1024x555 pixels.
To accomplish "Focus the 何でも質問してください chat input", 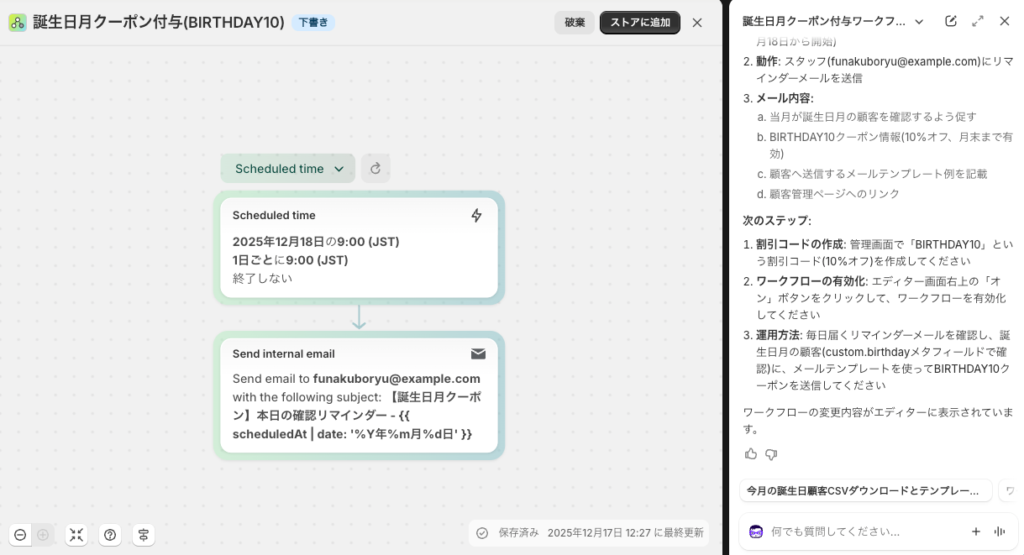I will pos(860,531).
